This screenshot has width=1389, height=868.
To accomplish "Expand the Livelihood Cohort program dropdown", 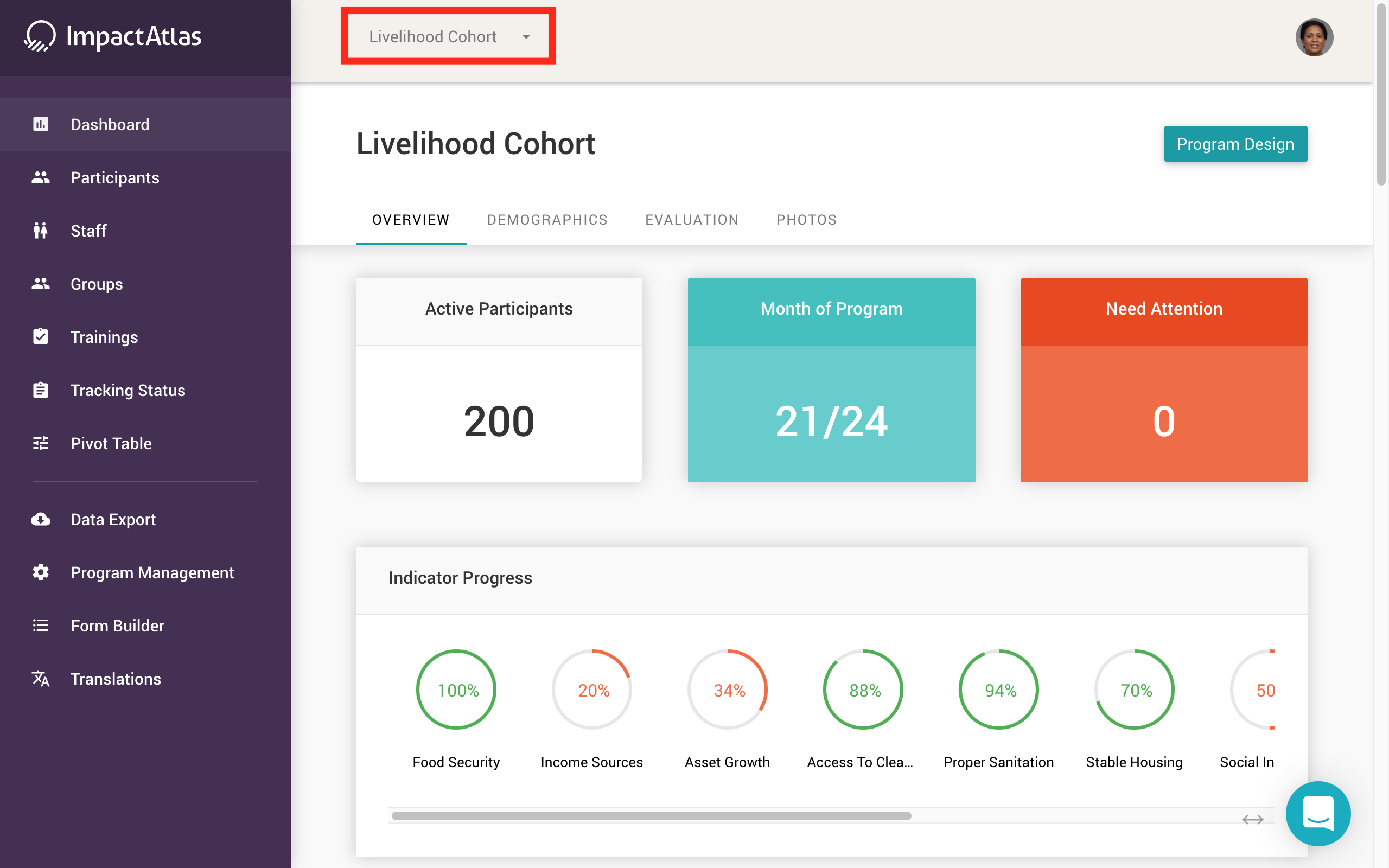I will [x=434, y=37].
